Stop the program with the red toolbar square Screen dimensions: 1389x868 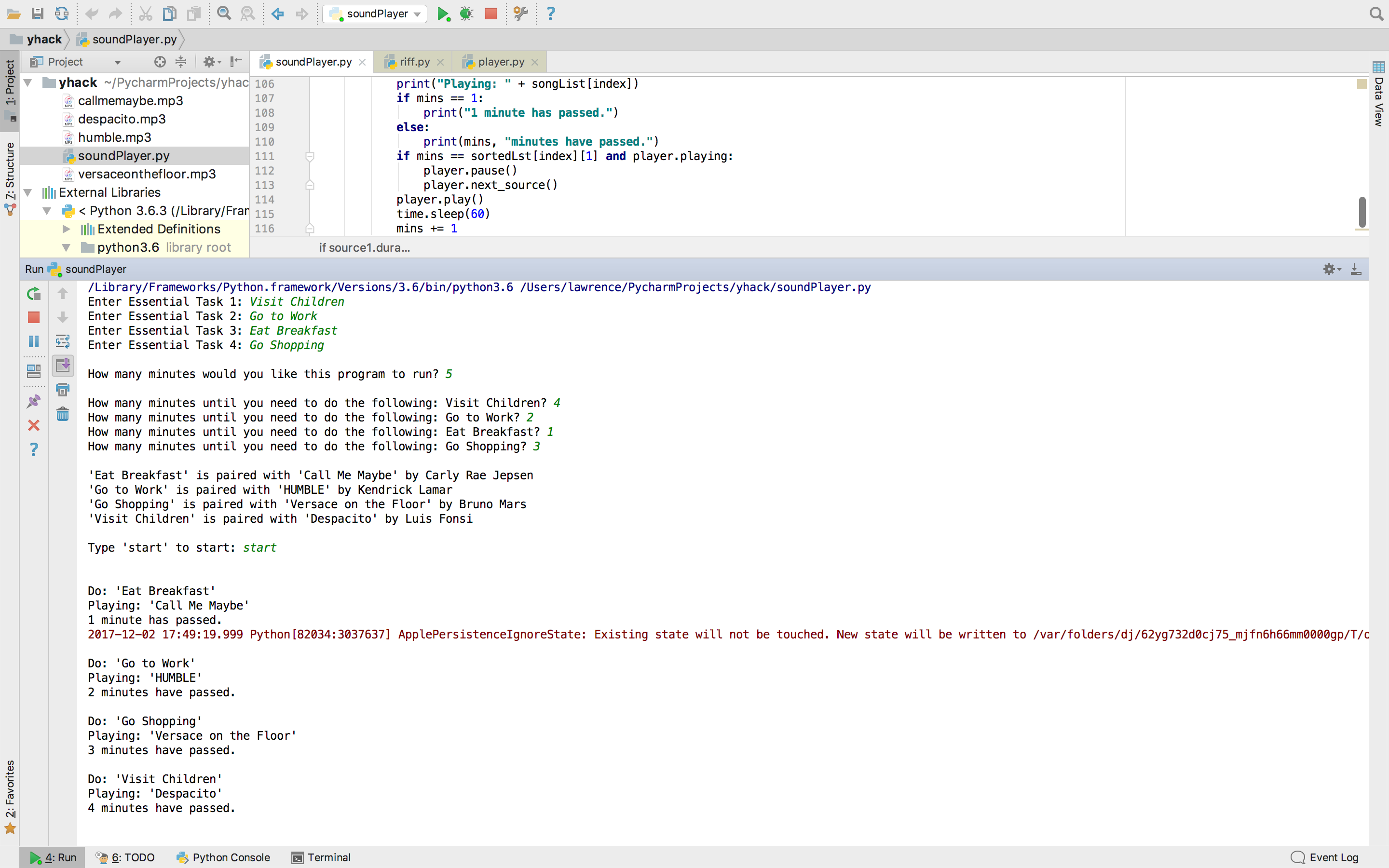[x=491, y=14]
